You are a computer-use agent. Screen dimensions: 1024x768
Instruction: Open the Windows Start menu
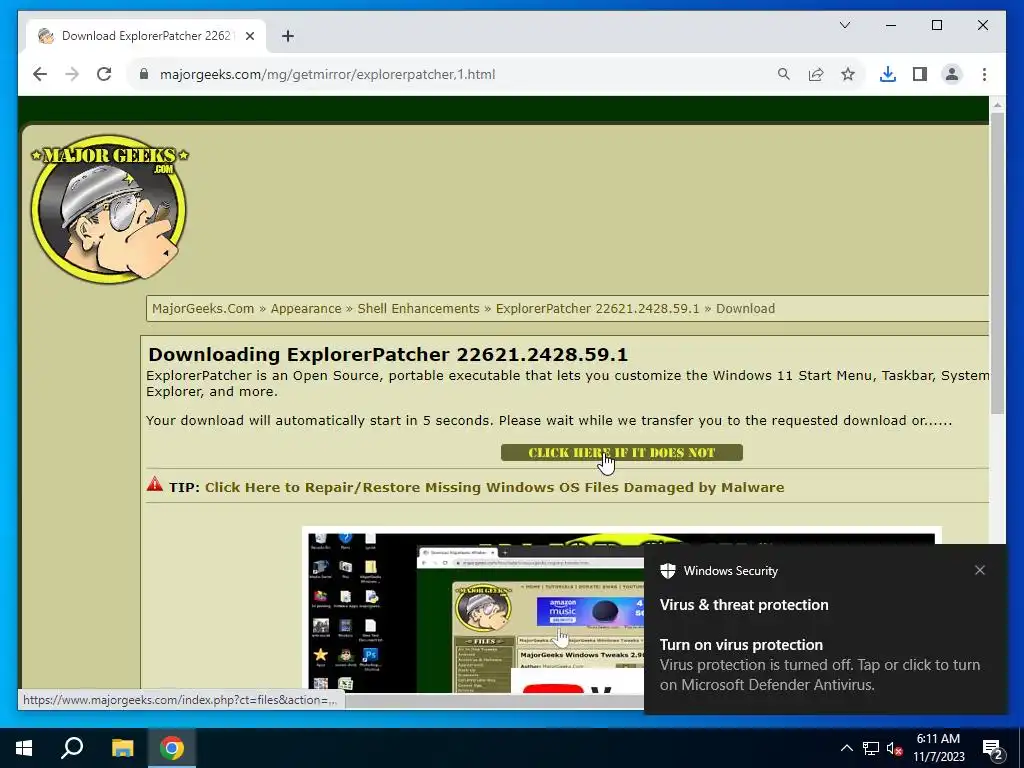24,748
